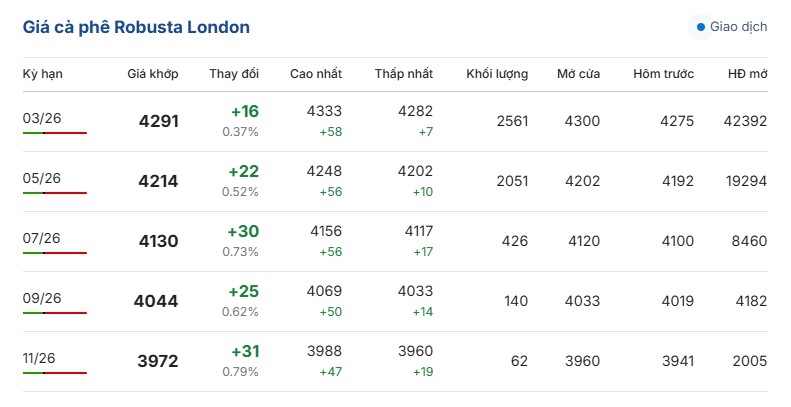Click the range bar under 11/26
This screenshot has height=407, width=791.
55,373
